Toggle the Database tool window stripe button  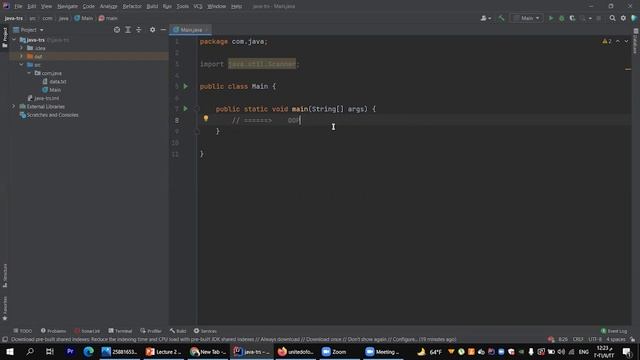pos(636,41)
